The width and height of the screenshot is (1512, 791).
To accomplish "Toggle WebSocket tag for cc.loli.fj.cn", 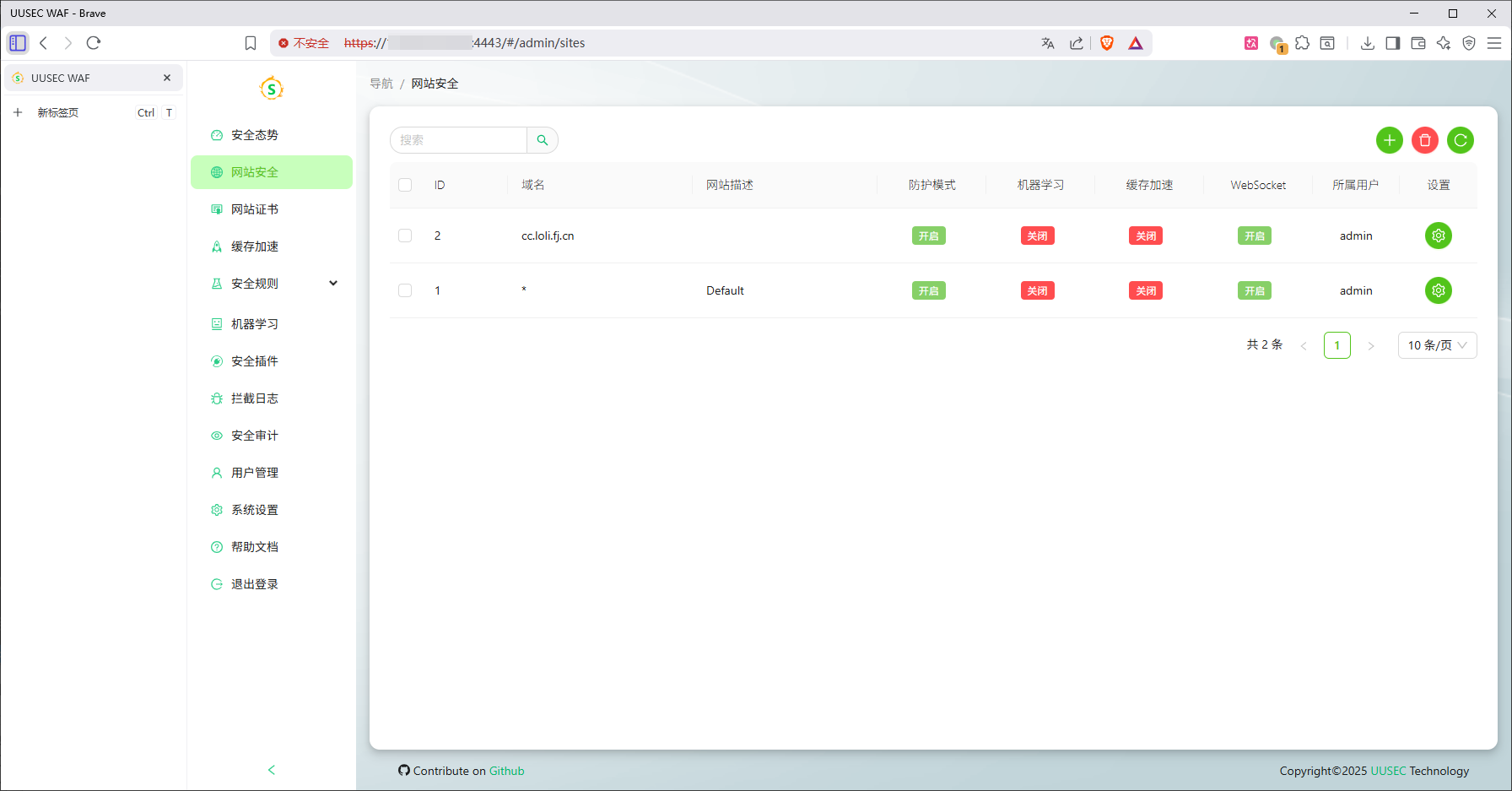I will click(x=1255, y=236).
